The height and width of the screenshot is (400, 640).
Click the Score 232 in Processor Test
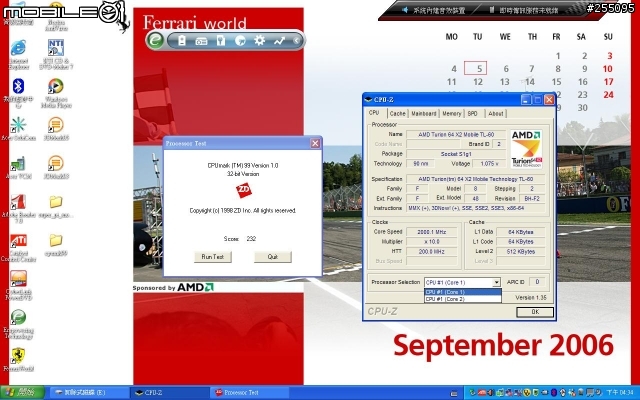[240, 239]
